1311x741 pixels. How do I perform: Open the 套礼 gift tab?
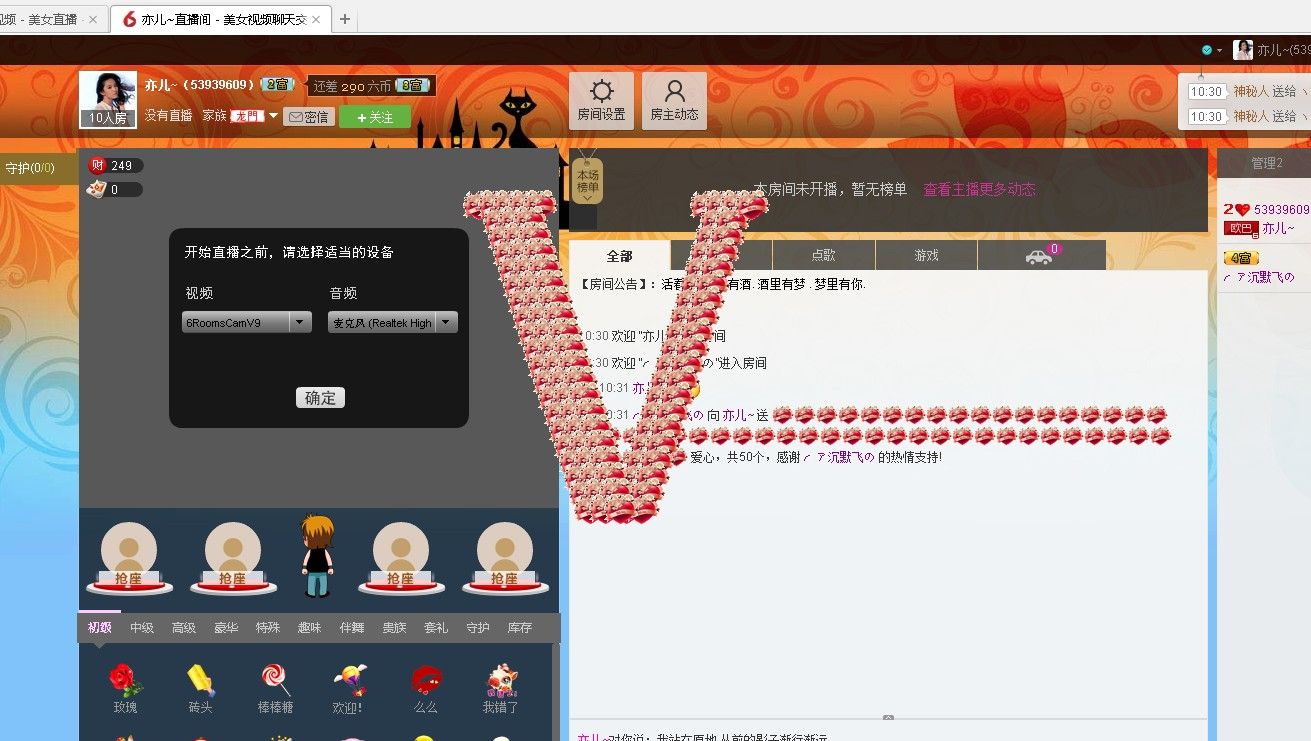436,628
